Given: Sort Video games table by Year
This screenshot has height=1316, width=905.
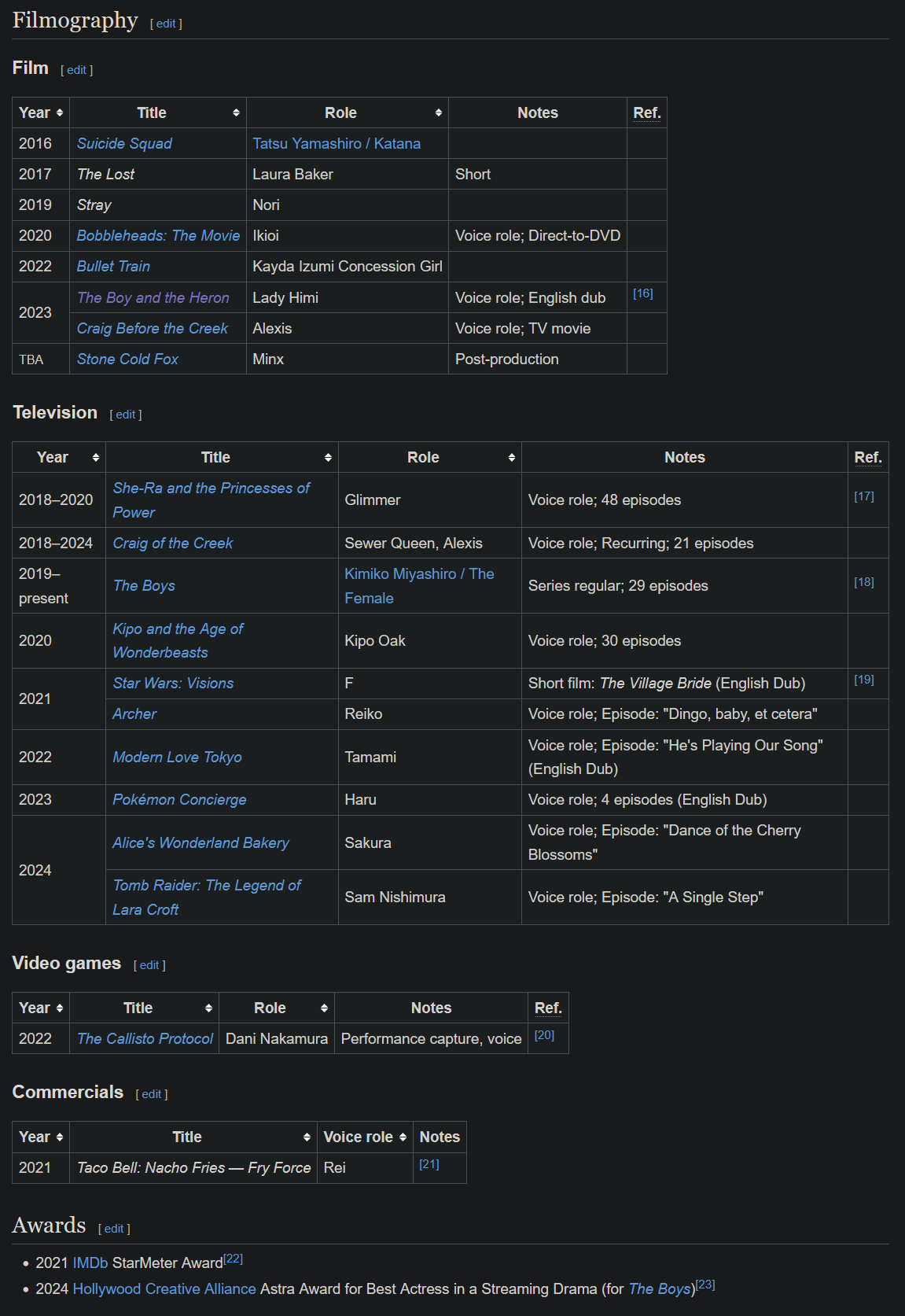Looking at the screenshot, I should coord(41,1008).
